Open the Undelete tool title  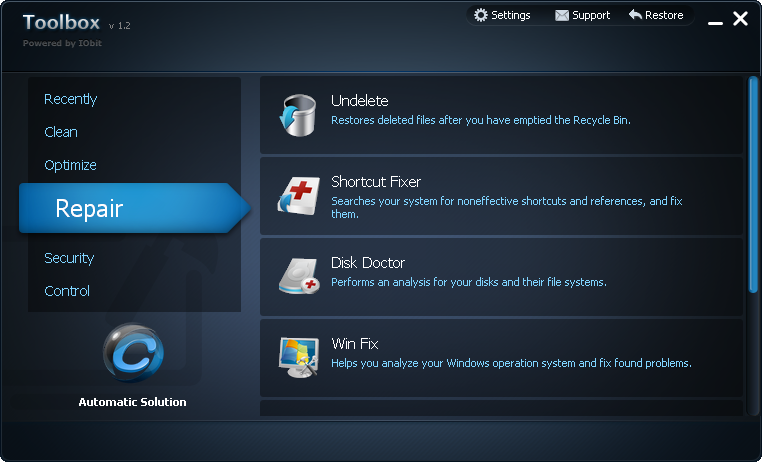360,101
